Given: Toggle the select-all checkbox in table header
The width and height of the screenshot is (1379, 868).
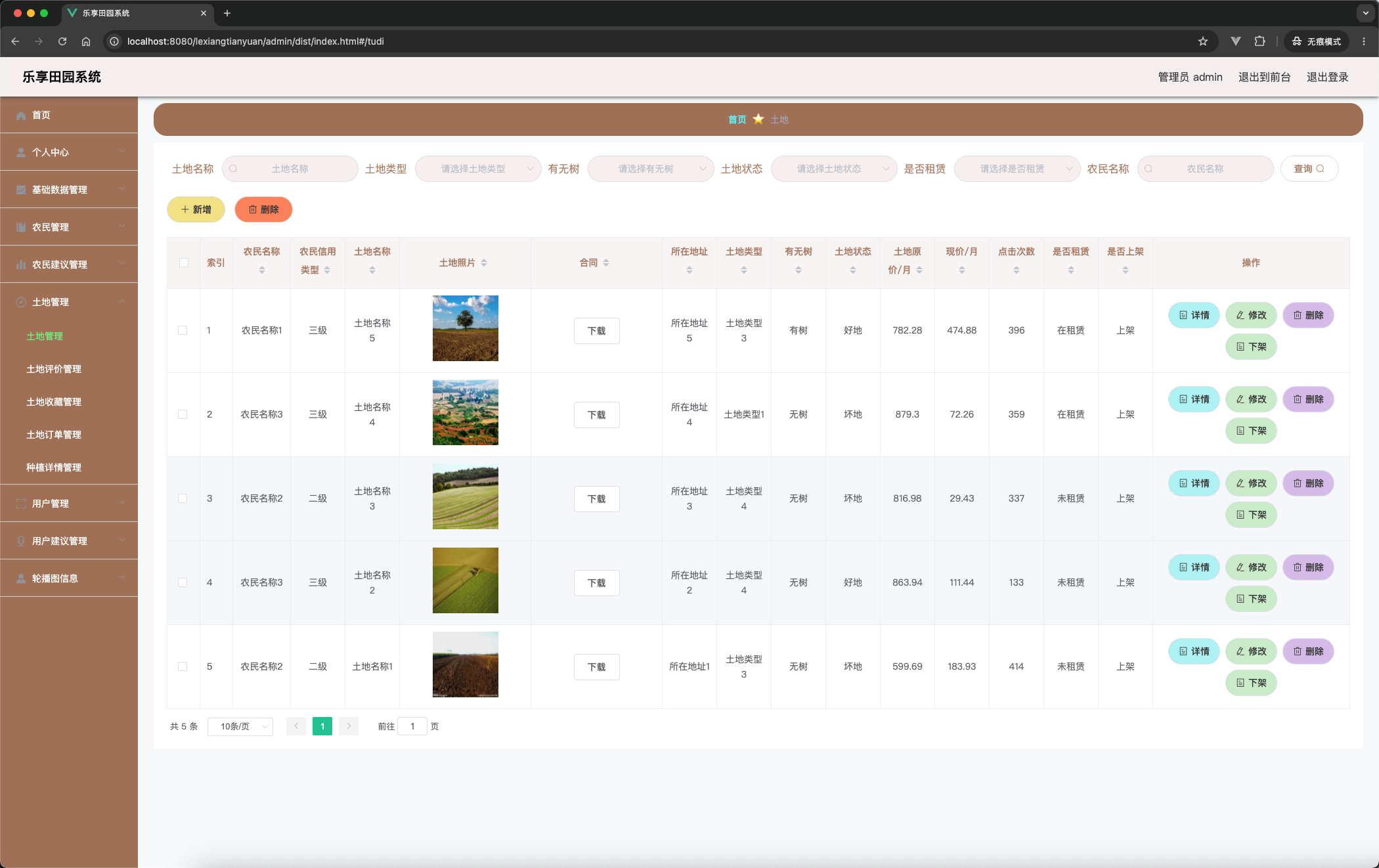Looking at the screenshot, I should 184,263.
